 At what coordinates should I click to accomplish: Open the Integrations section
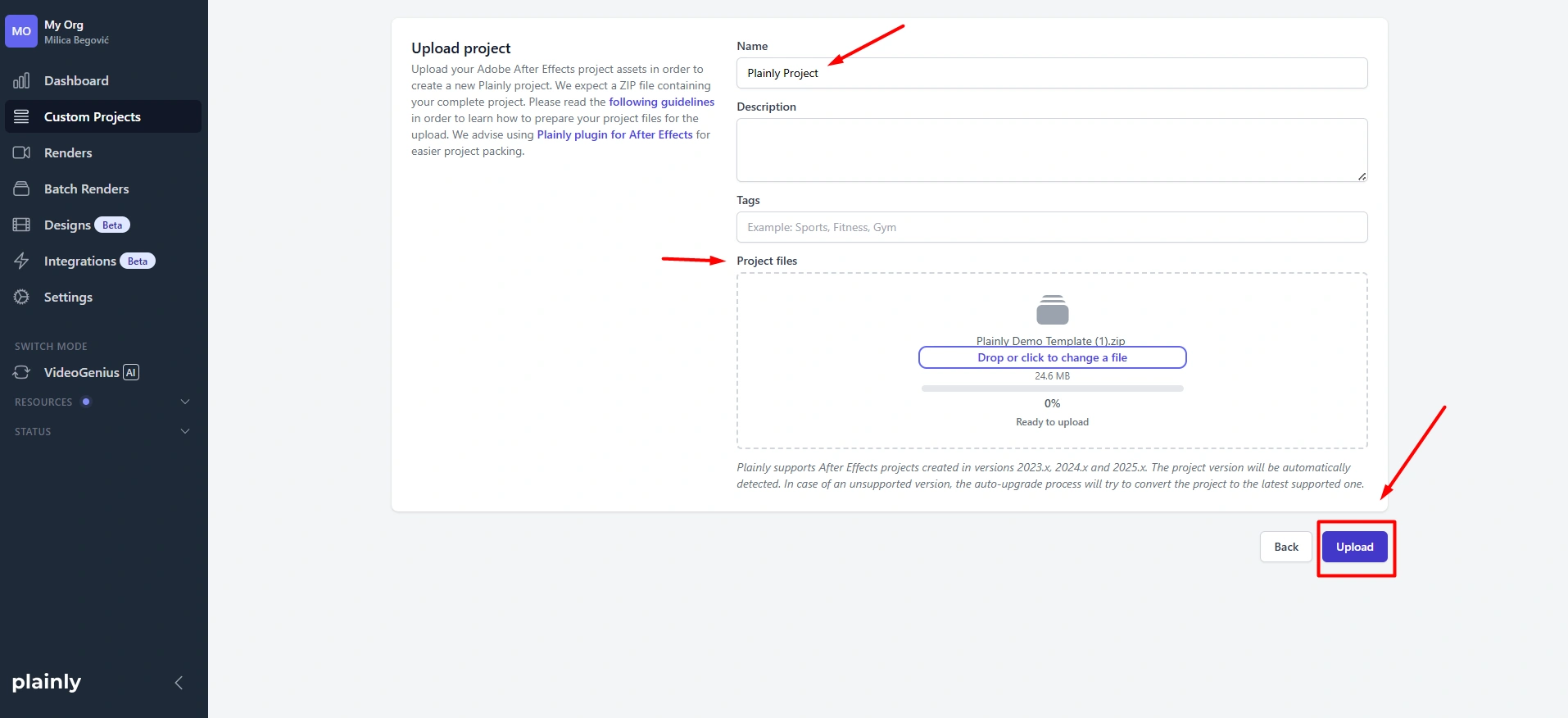[103, 261]
